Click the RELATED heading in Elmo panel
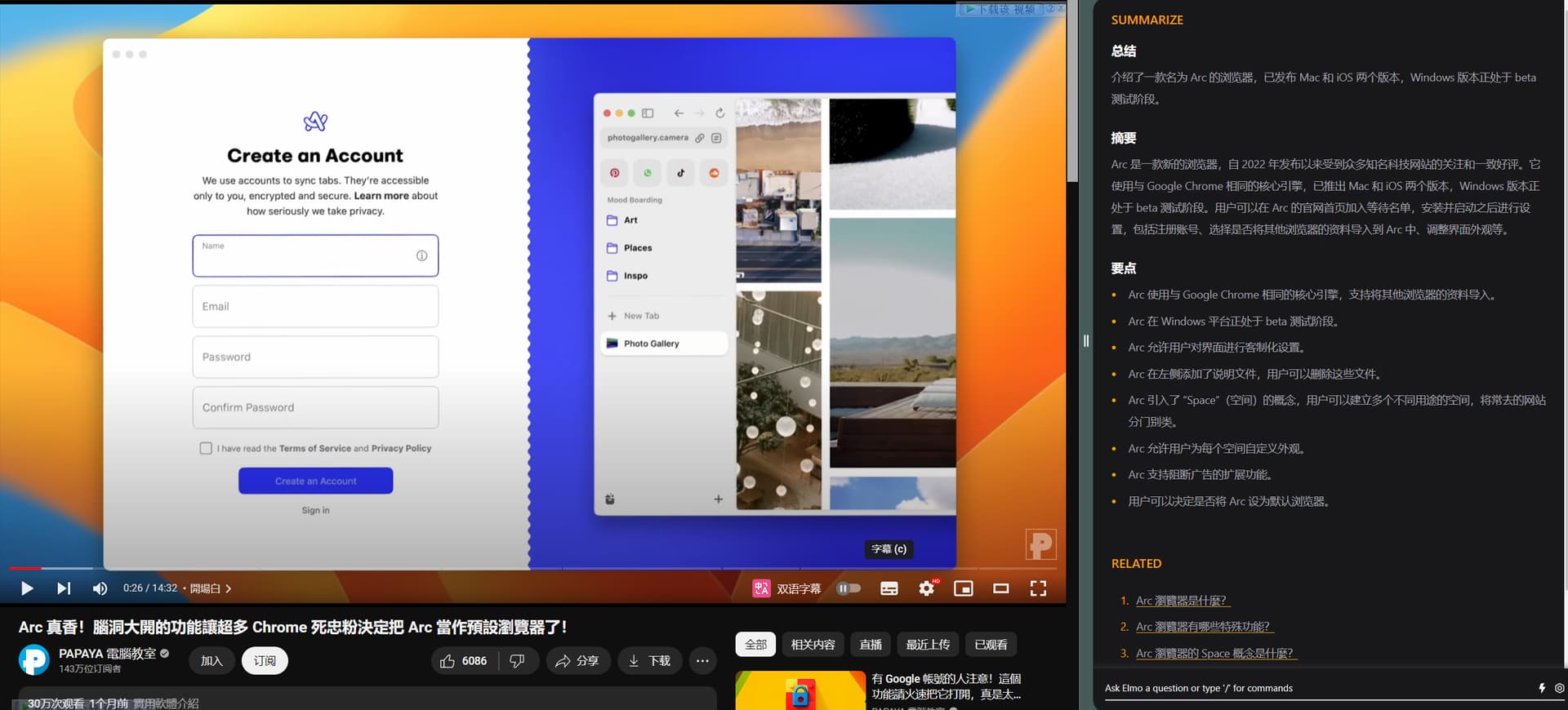This screenshot has width=1568, height=710. tap(1136, 564)
